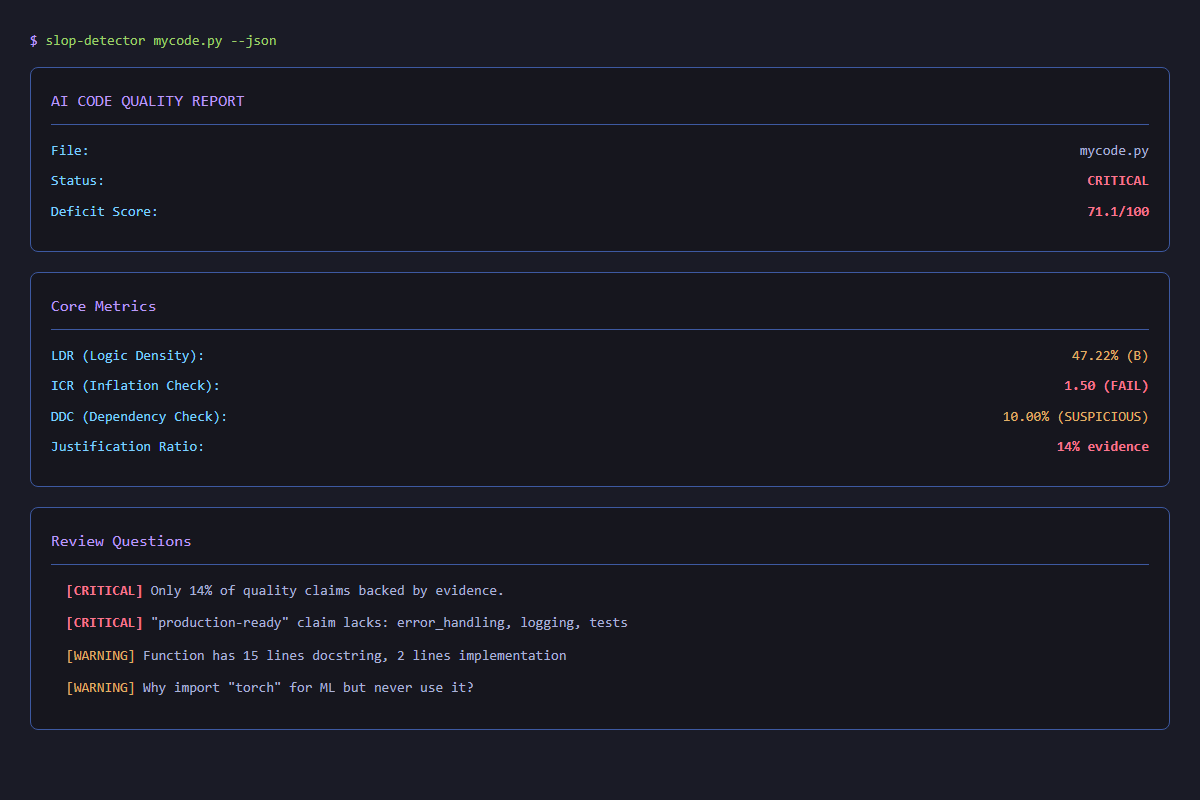Viewport: 1200px width, 800px height.
Task: Select the 10.00% (SUSPICIOUS) dependency value
Action: tap(1075, 416)
